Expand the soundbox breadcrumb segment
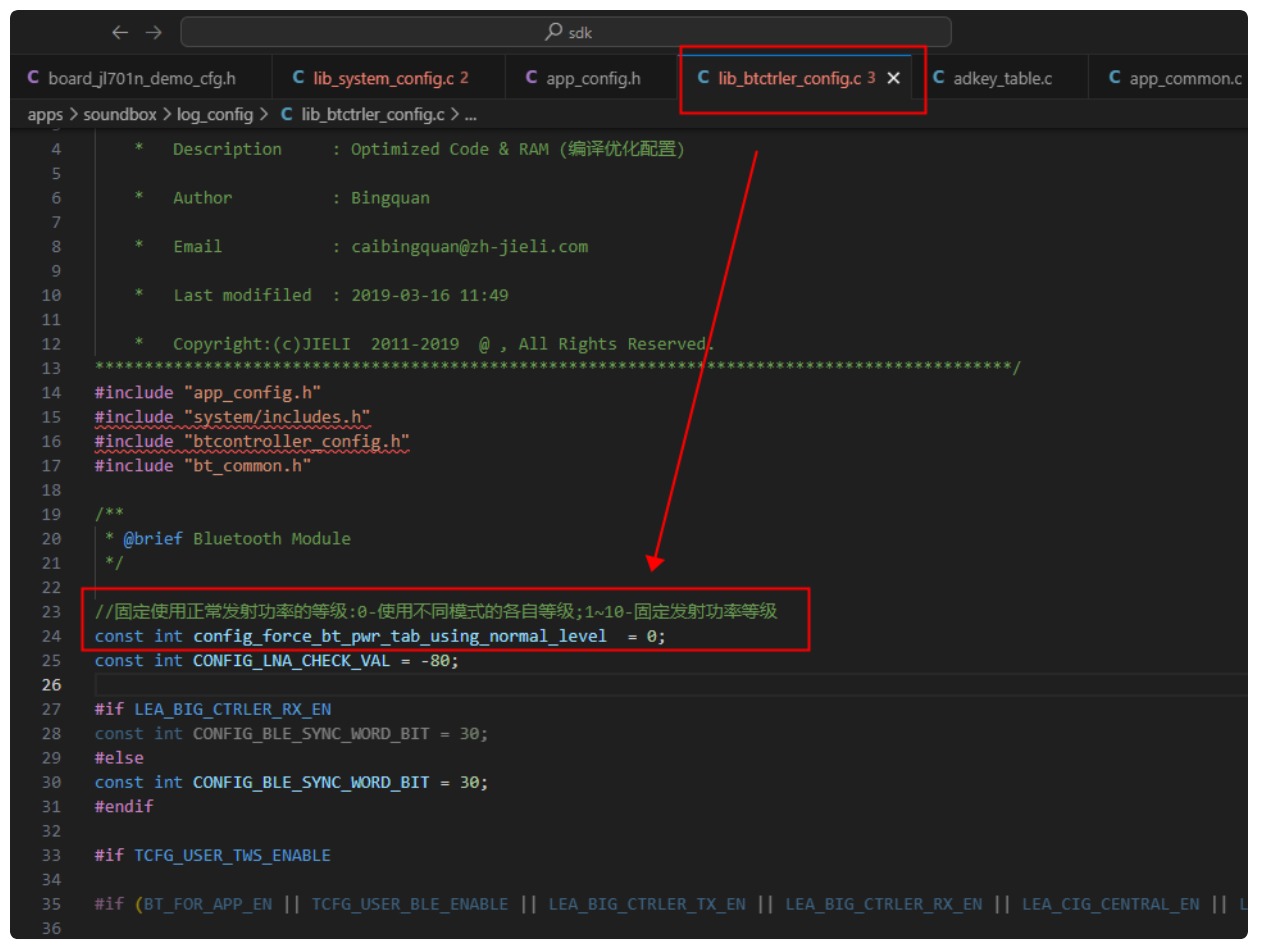The height and width of the screenshot is (950, 1262). coord(119,114)
